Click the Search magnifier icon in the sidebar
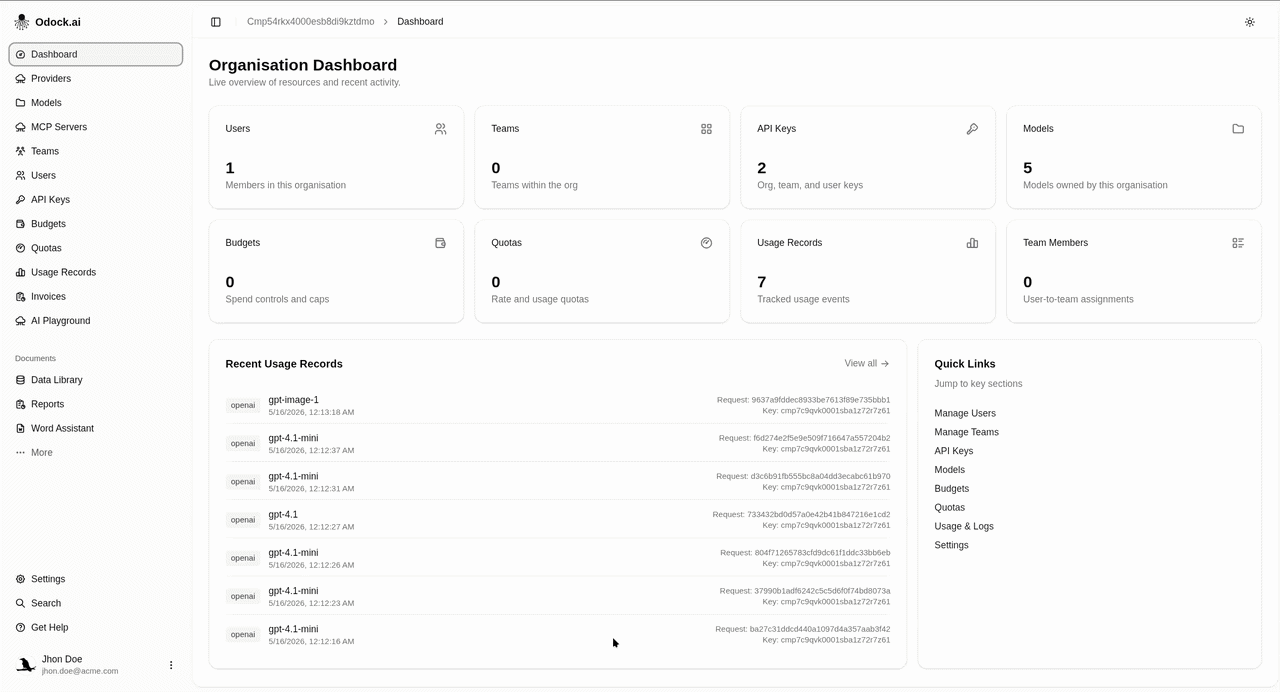 21,603
